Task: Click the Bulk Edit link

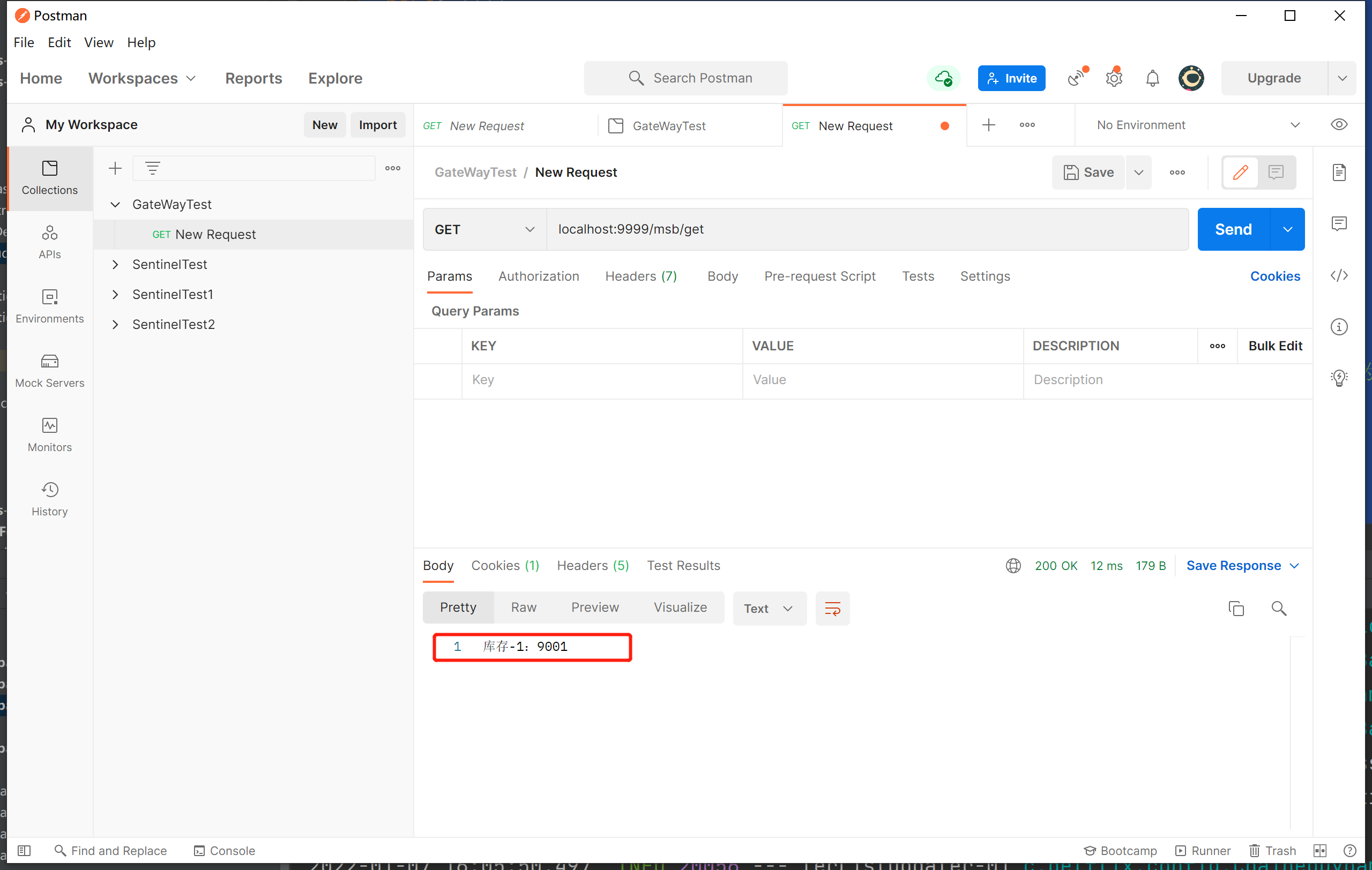Action: point(1275,346)
